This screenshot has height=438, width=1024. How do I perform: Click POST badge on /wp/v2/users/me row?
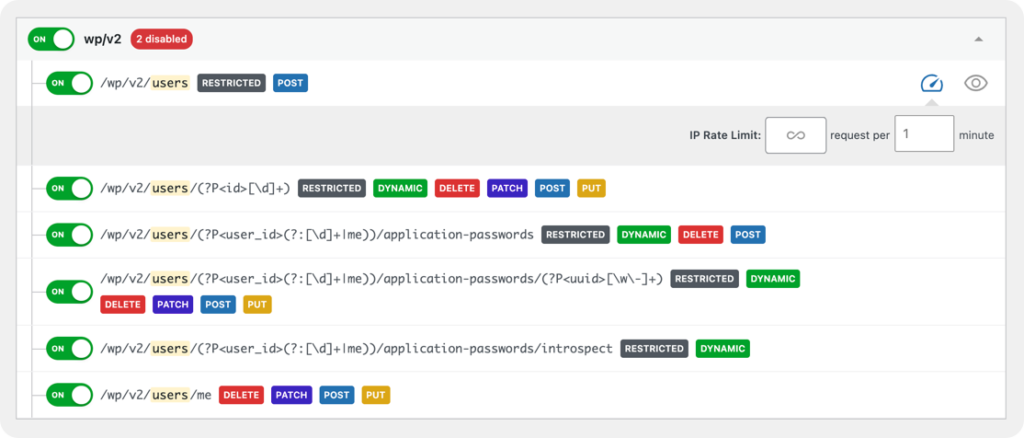(x=337, y=395)
